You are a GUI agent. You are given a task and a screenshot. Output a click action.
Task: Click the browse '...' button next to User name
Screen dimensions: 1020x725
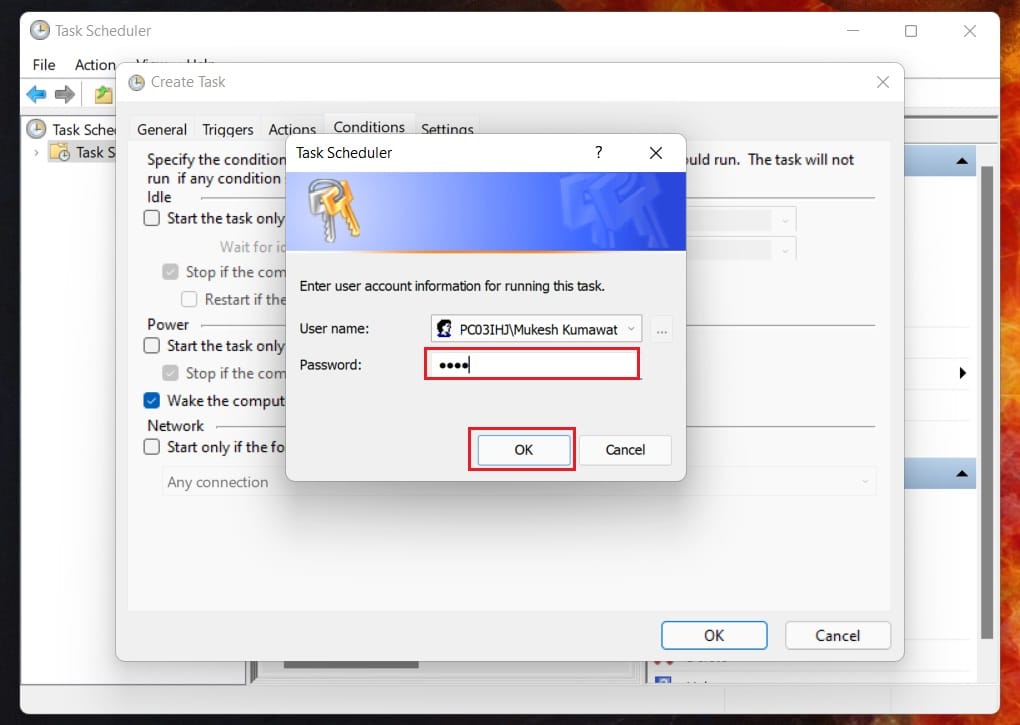click(x=662, y=331)
